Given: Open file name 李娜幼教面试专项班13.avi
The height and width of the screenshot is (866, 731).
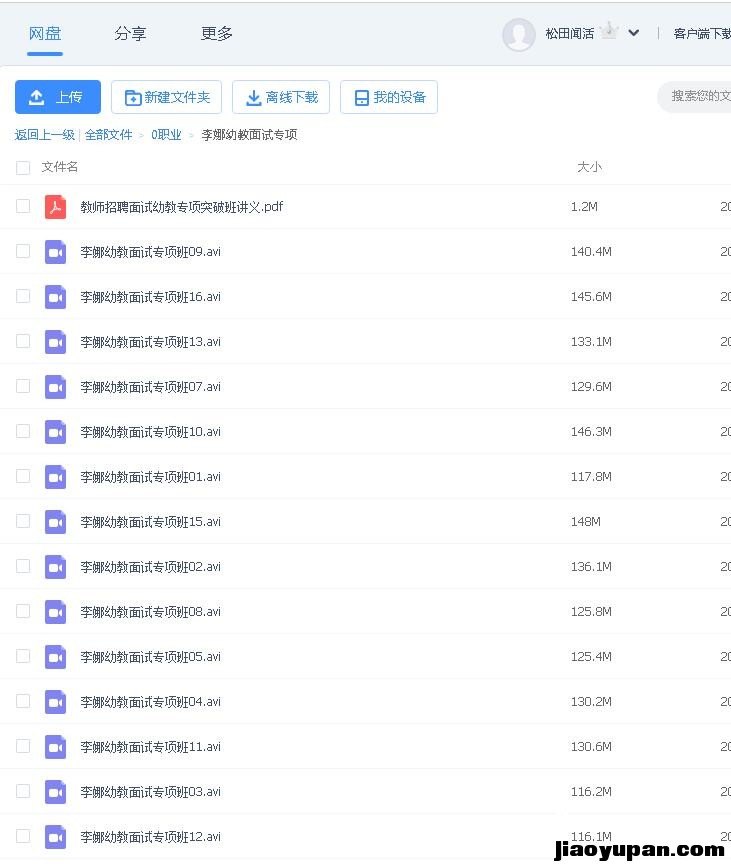Looking at the screenshot, I should click(x=151, y=342).
